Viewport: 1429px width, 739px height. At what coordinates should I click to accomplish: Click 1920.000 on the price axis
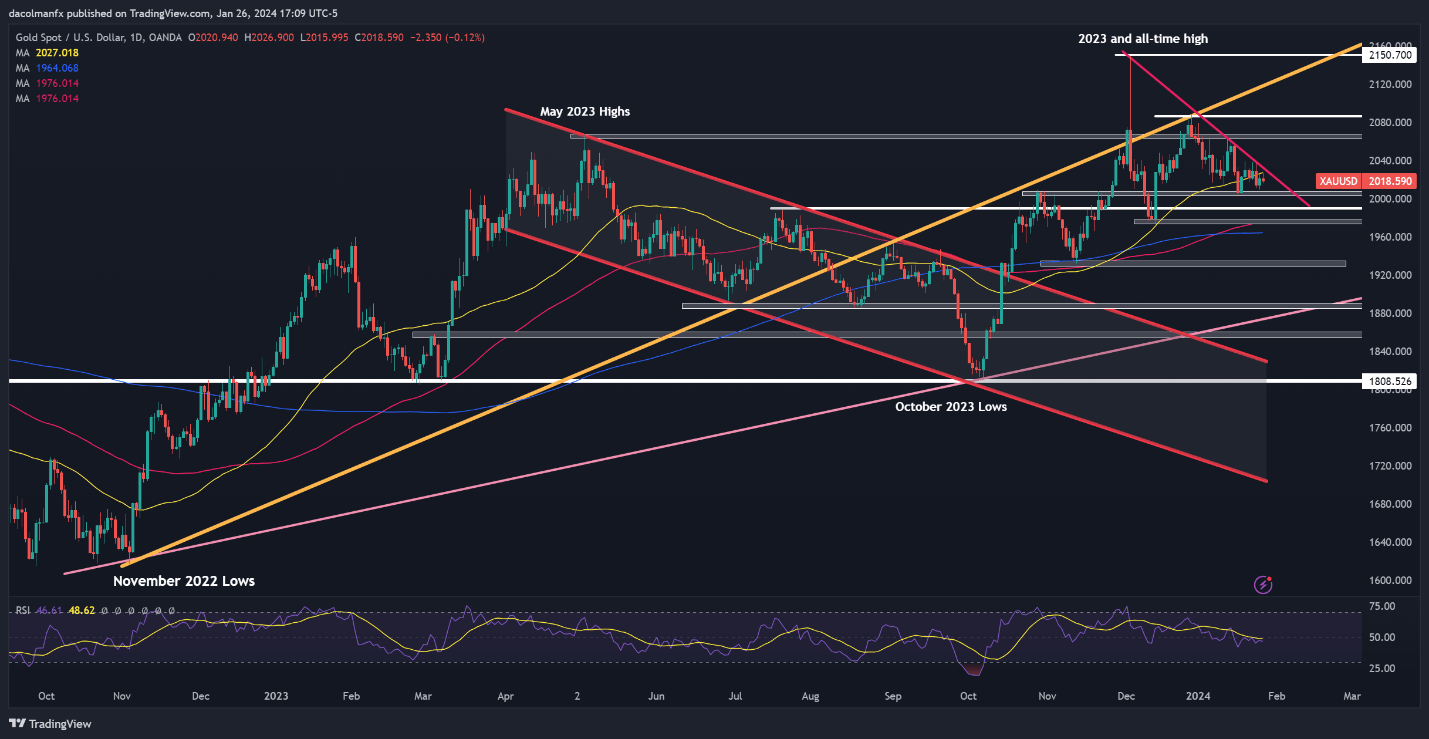[x=1391, y=275]
